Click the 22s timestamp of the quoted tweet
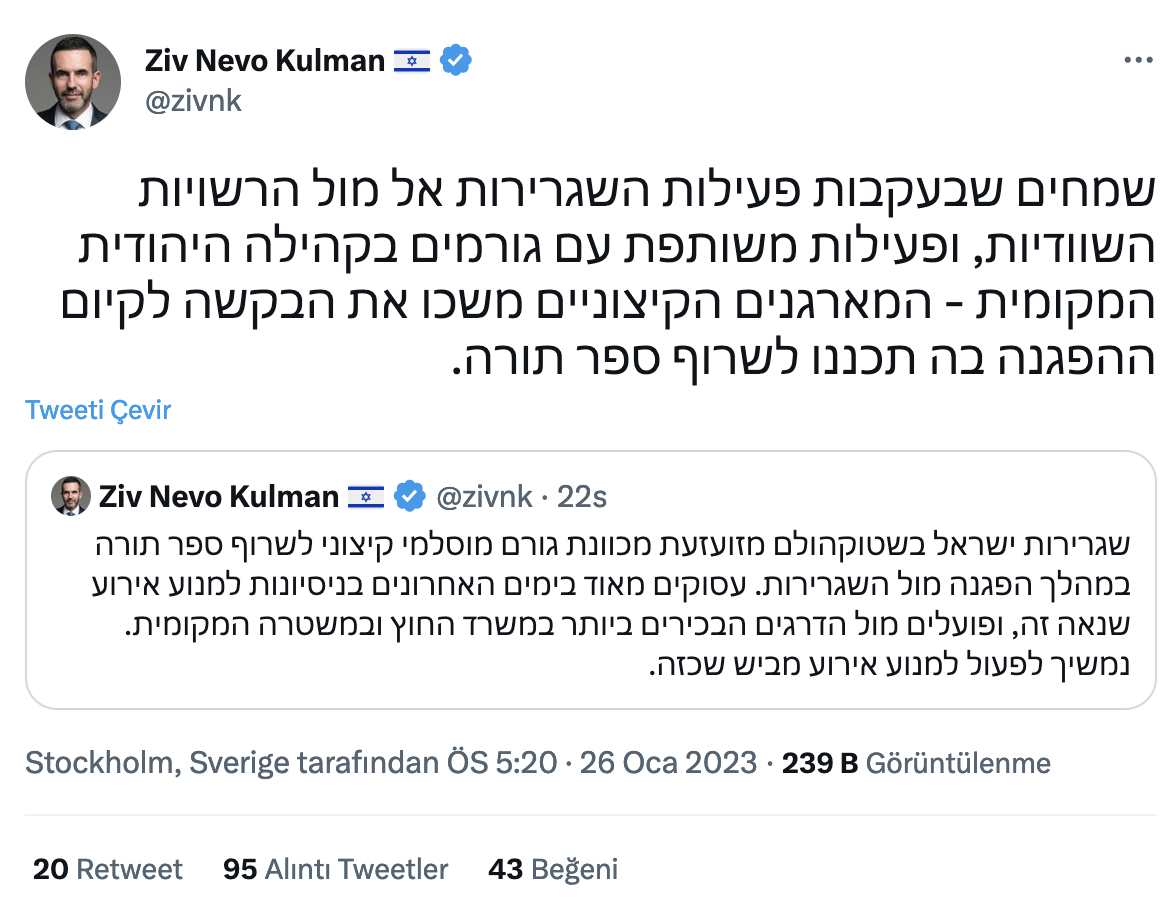Viewport: 1172px width, 910px height. pyautogui.click(x=582, y=496)
